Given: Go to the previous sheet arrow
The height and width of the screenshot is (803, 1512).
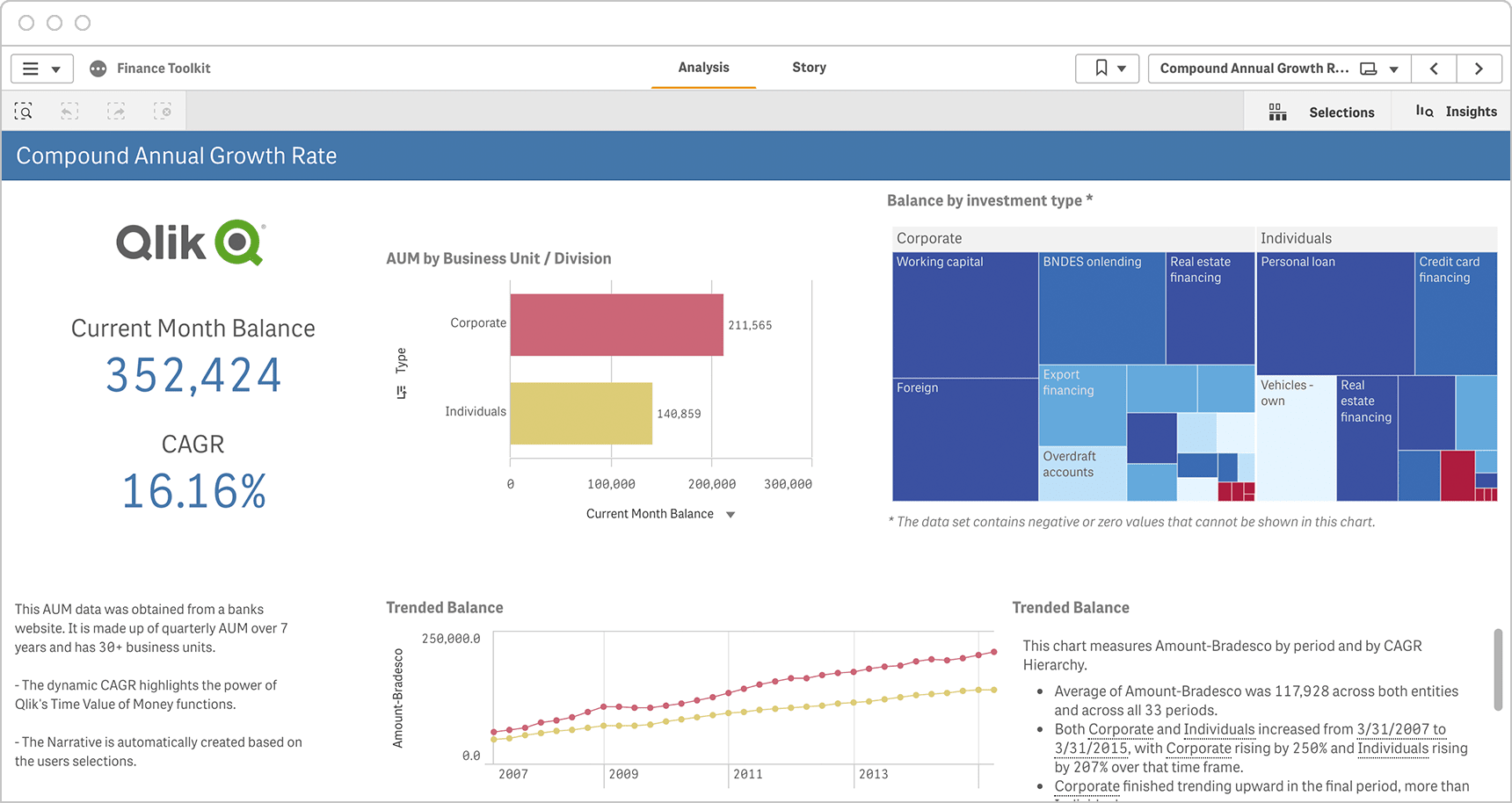Looking at the screenshot, I should click(1434, 69).
